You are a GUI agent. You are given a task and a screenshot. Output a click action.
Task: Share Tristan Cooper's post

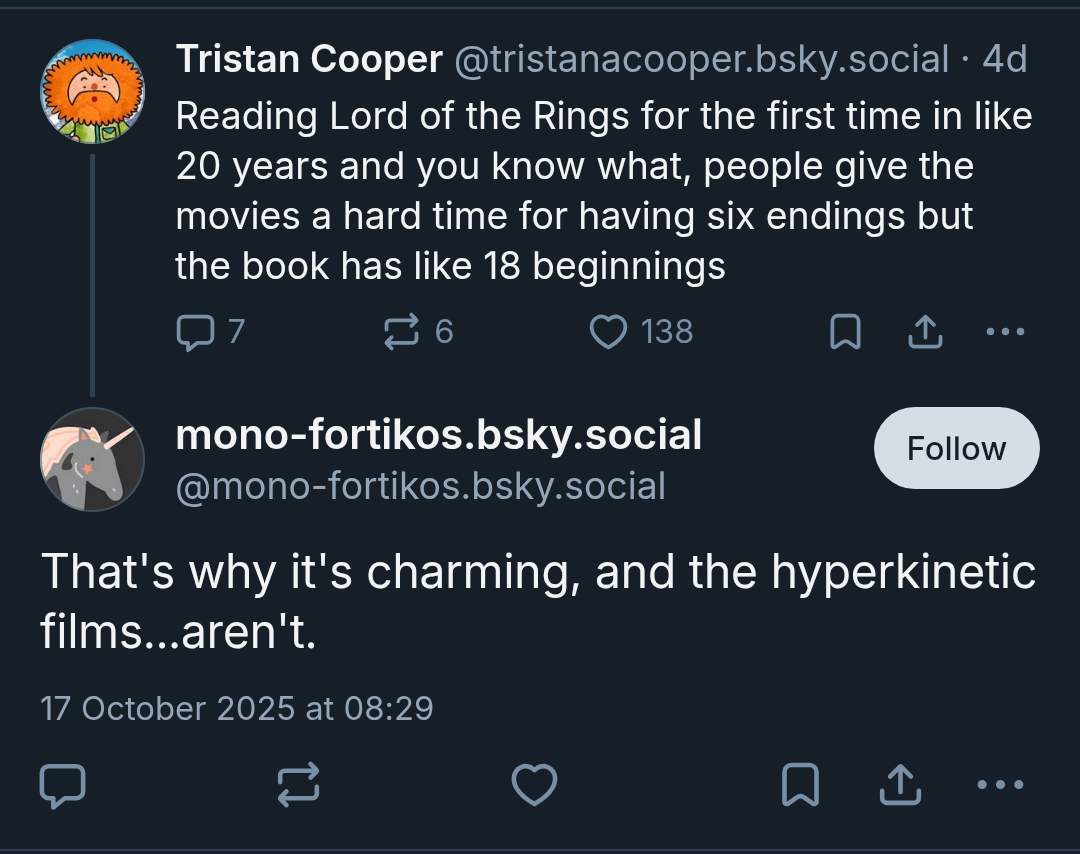[x=925, y=332]
